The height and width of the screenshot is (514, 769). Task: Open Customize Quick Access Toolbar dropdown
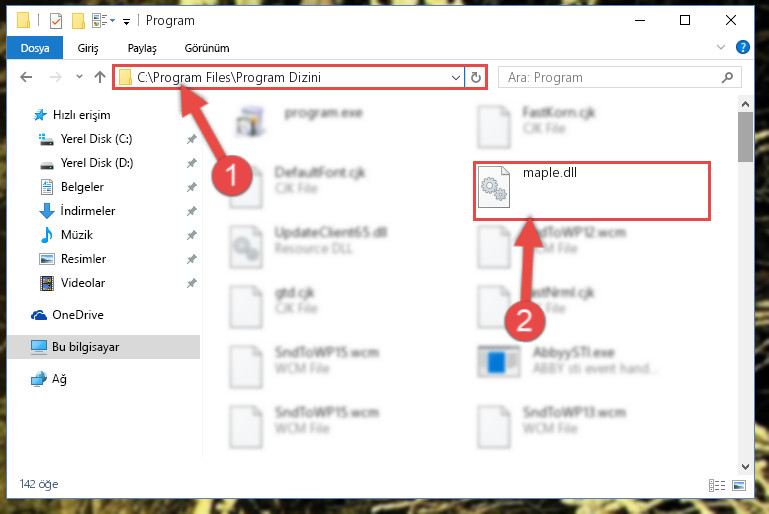coord(127,21)
